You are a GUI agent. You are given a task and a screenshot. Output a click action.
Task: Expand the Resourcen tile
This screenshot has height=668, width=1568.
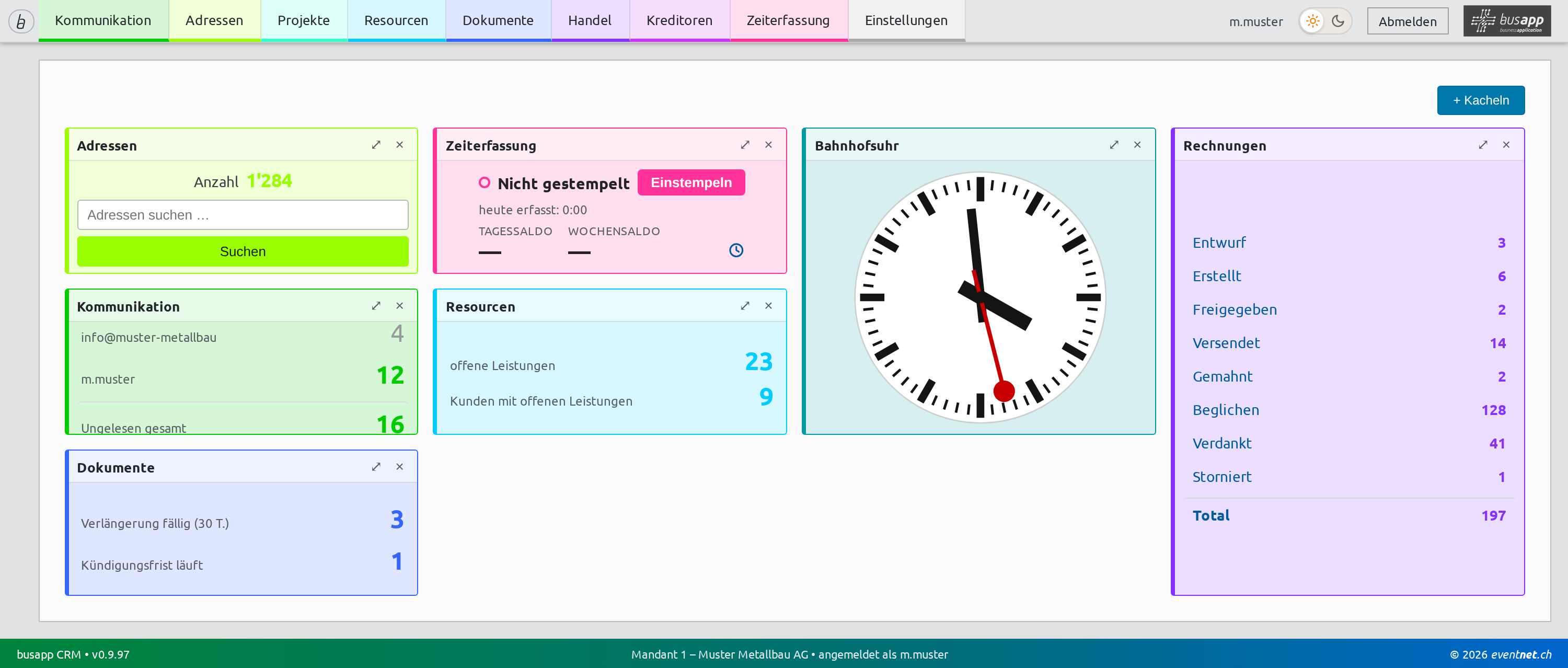(745, 306)
